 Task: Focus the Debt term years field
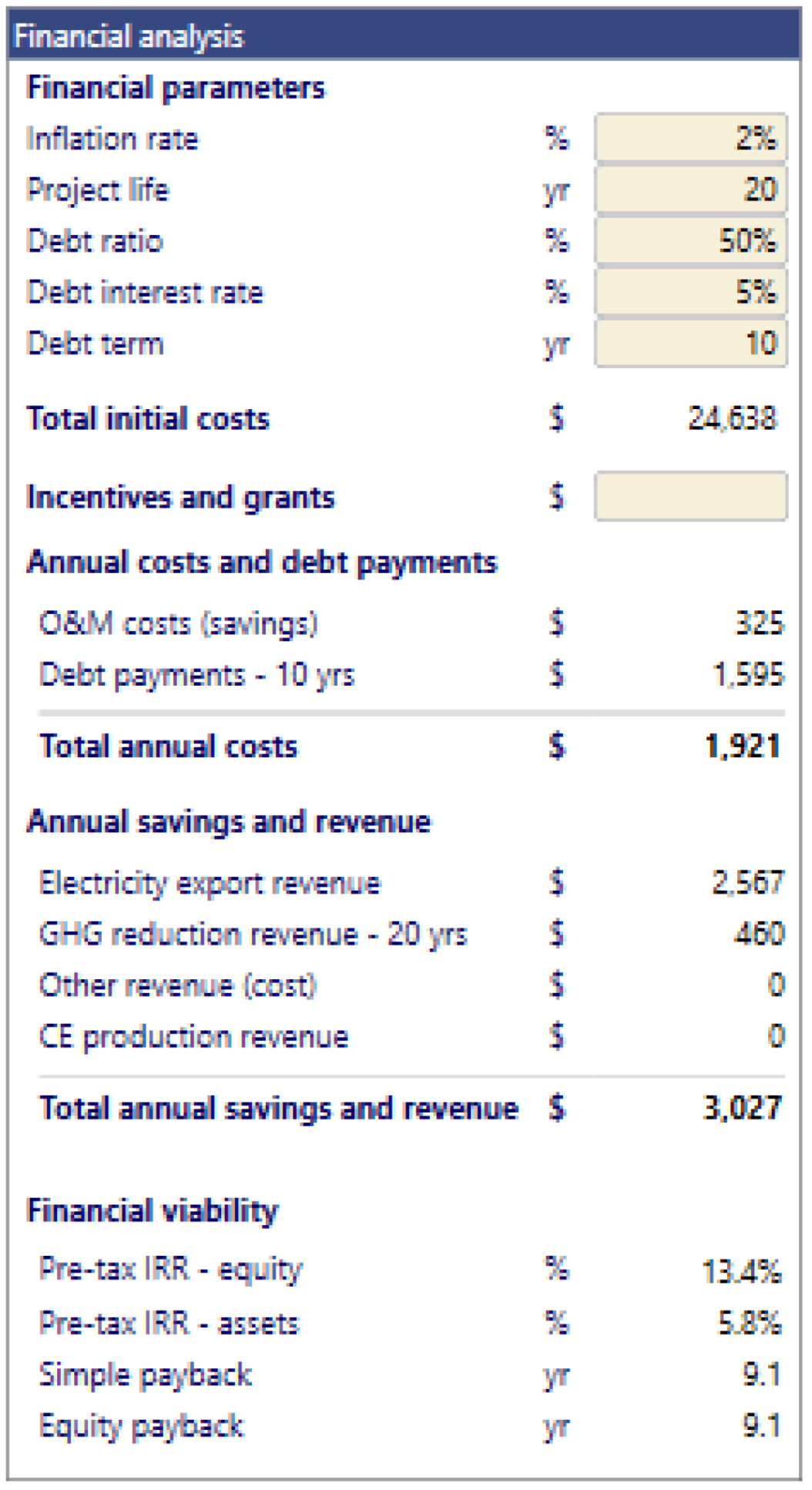pyautogui.click(x=690, y=343)
